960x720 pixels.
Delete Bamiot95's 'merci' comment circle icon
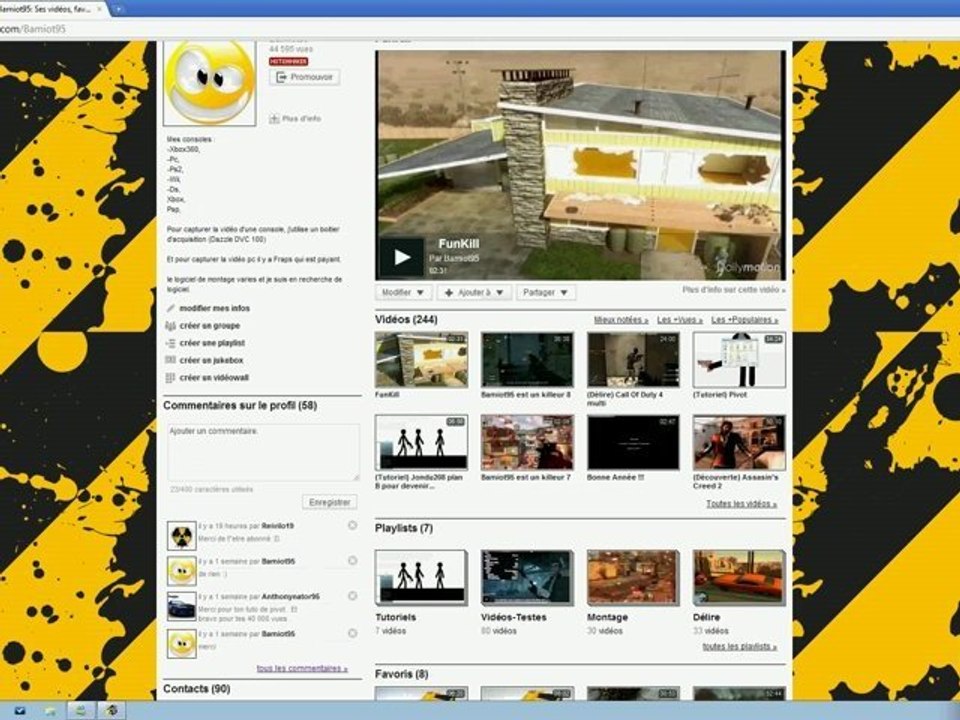point(352,634)
